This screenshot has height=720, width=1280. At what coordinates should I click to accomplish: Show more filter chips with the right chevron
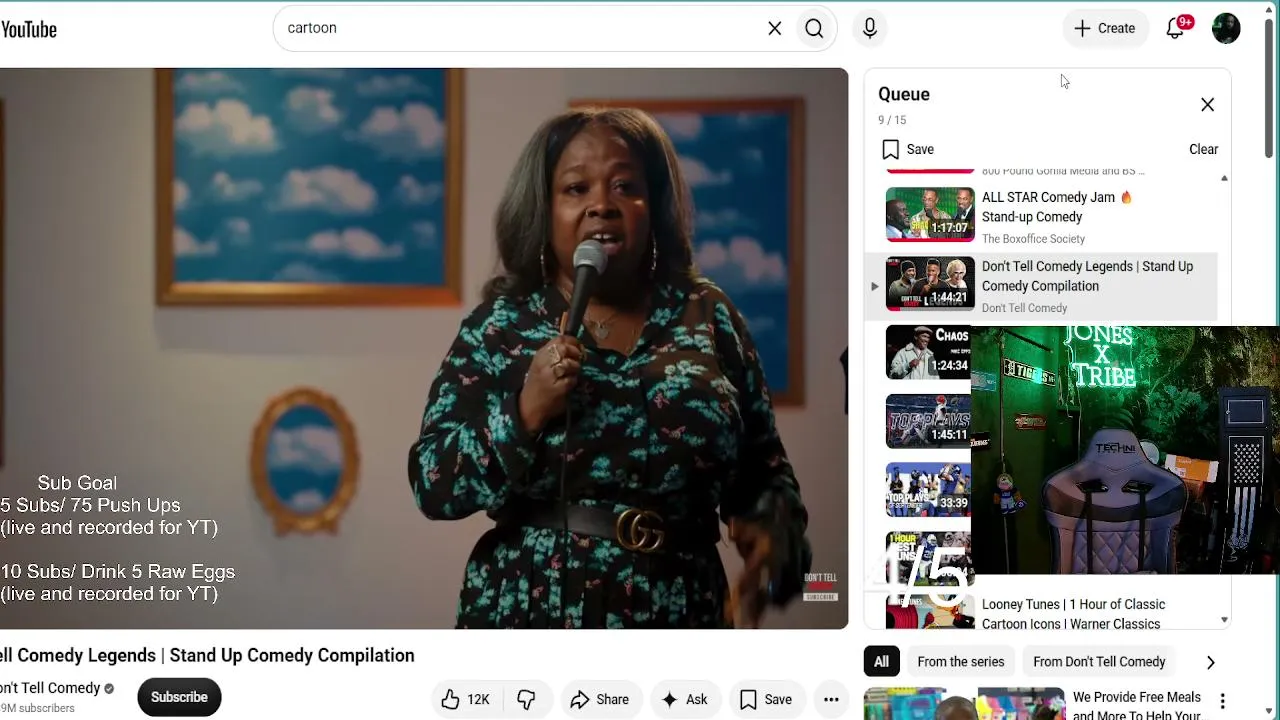1210,662
